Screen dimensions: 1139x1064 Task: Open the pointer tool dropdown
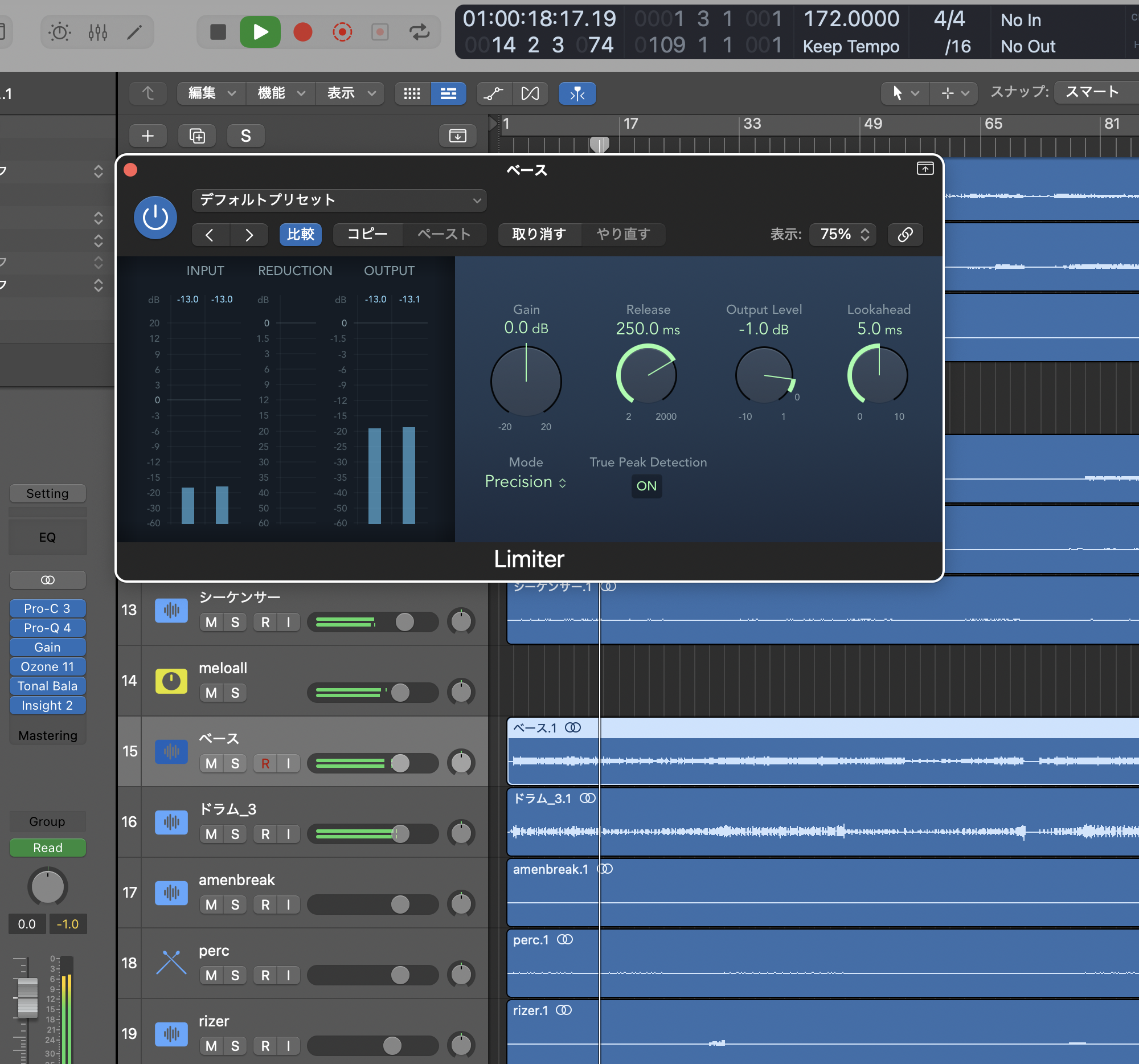(x=905, y=93)
